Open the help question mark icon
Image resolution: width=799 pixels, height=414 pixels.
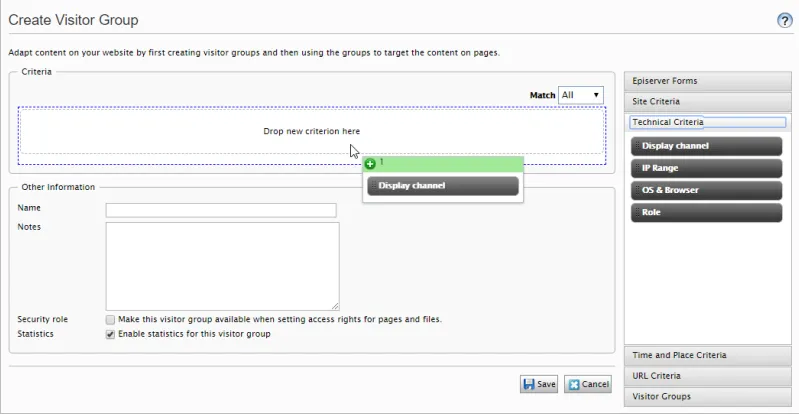785,20
